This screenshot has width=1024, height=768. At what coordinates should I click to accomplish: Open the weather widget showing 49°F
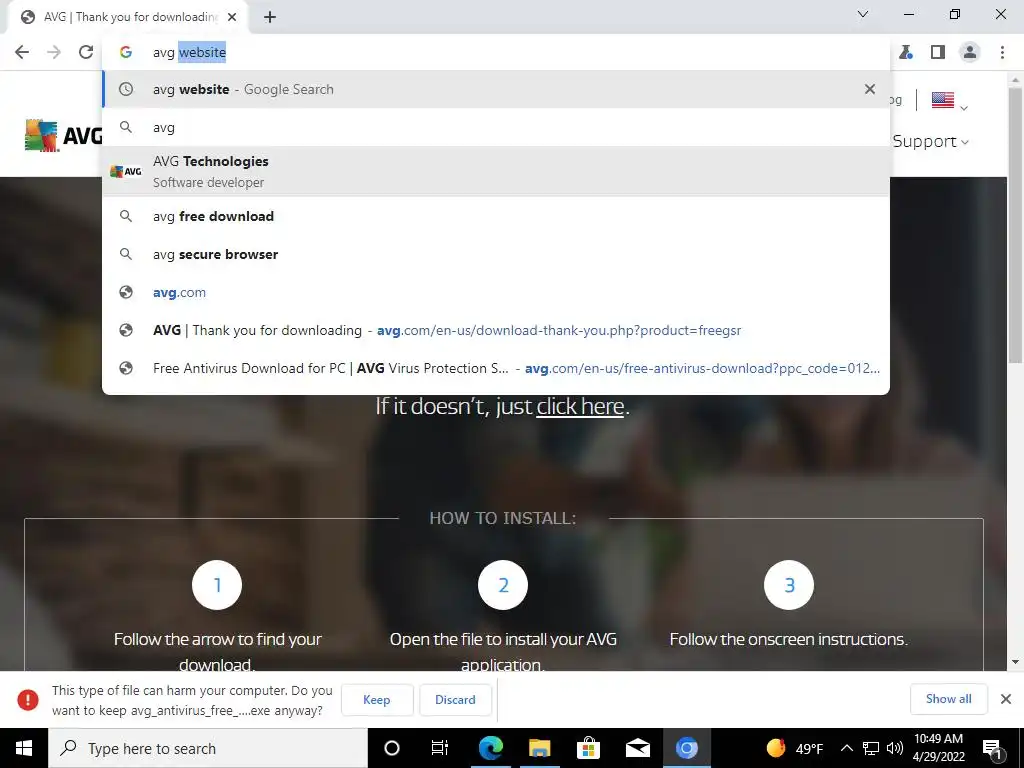pyautogui.click(x=794, y=748)
